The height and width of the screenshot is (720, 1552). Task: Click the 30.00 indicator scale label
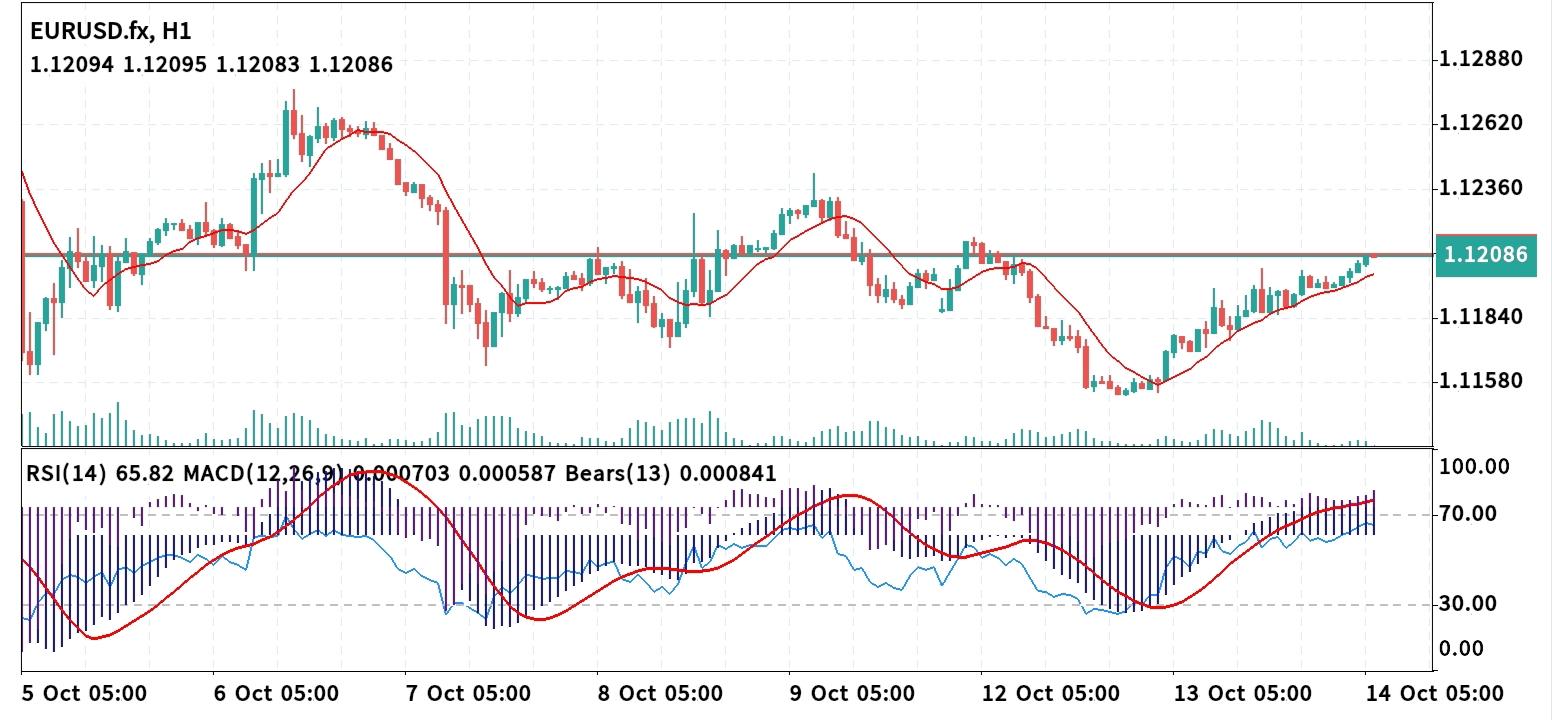(1468, 604)
